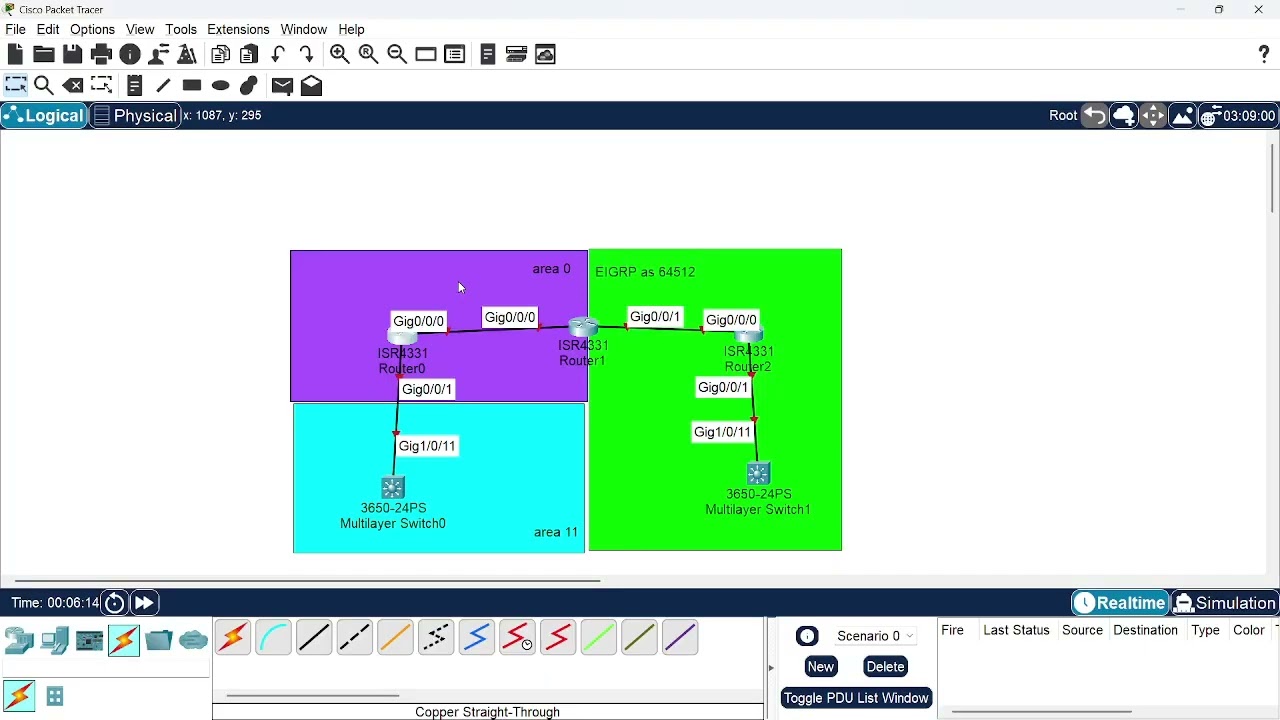Pick the Console cable, the light blue curve
Screen dimensions: 1280x720
[273, 638]
